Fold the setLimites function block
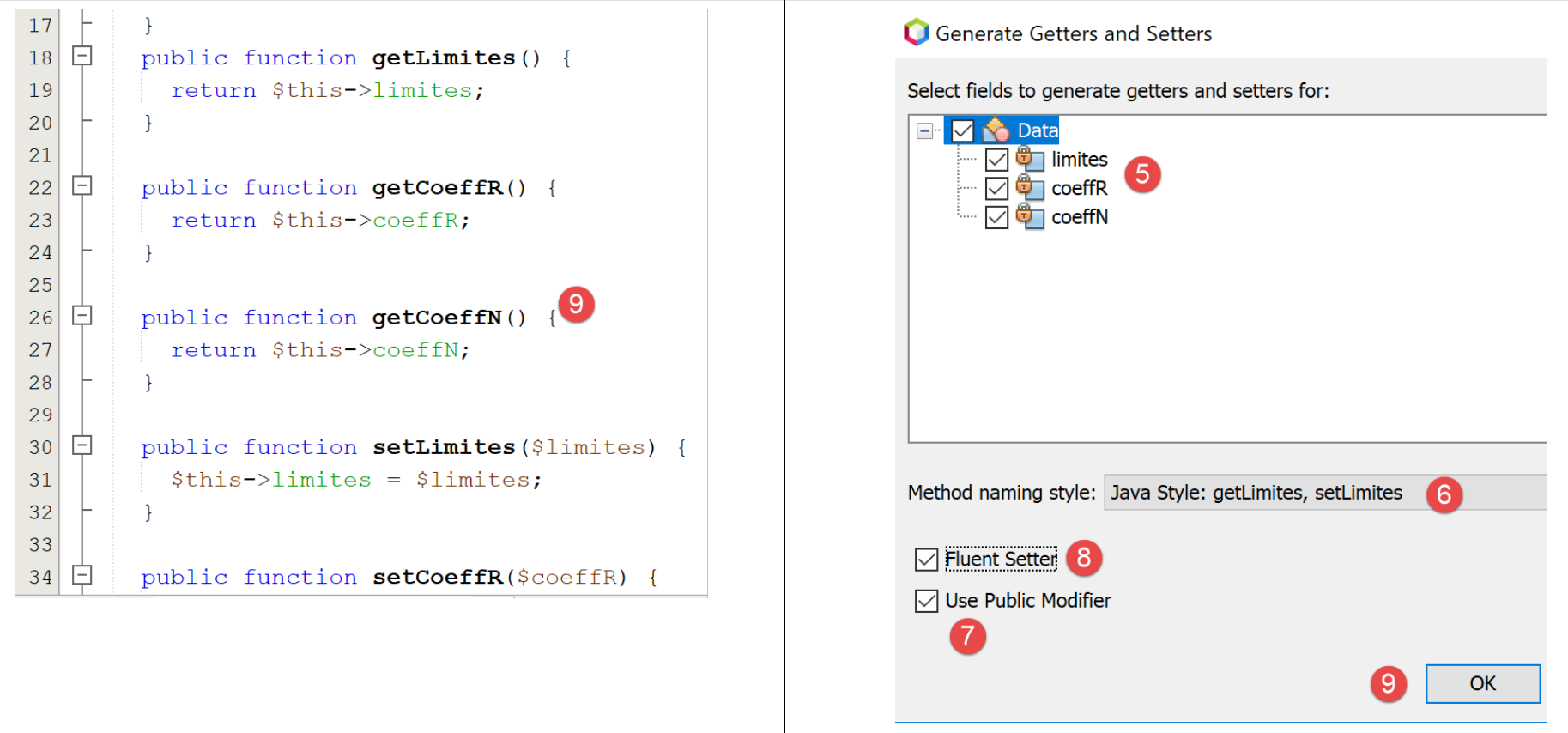This screenshot has width=1568, height=733. click(82, 445)
